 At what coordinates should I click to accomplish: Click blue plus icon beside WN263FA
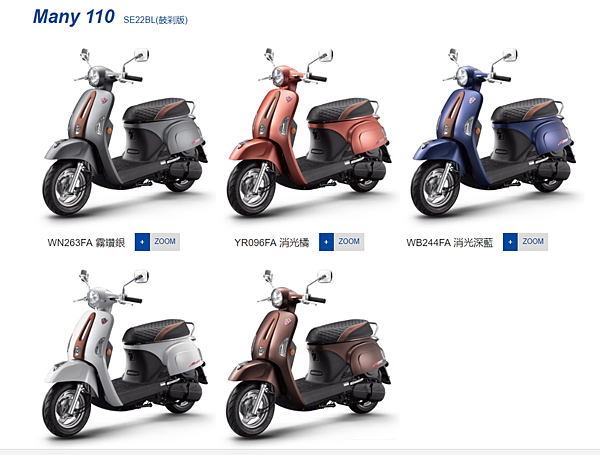coord(142,242)
